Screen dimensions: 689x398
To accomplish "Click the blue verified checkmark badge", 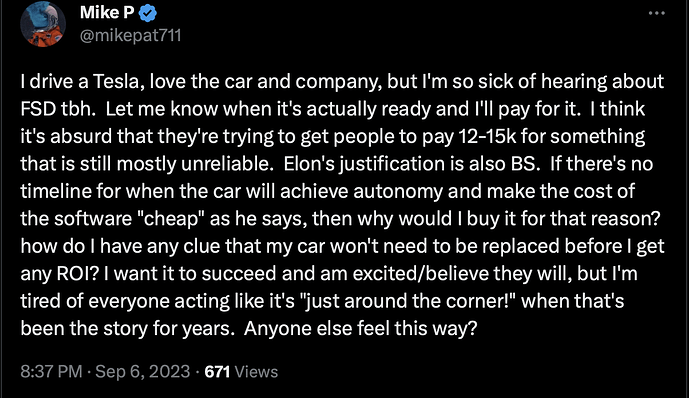I will click(x=148, y=14).
